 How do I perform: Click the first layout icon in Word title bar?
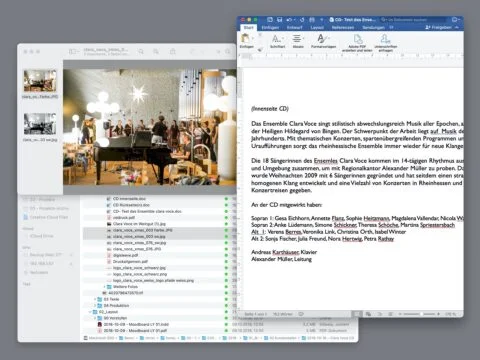(x=270, y=20)
